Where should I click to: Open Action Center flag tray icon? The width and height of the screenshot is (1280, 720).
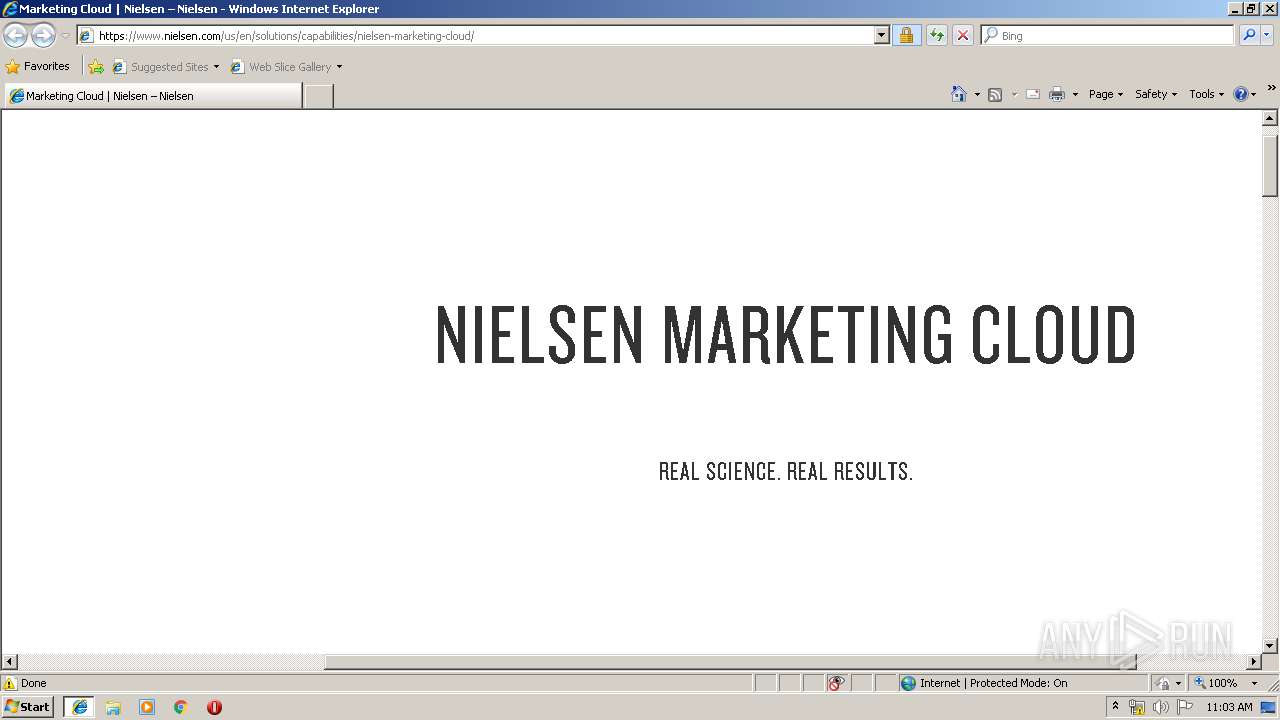point(1184,707)
